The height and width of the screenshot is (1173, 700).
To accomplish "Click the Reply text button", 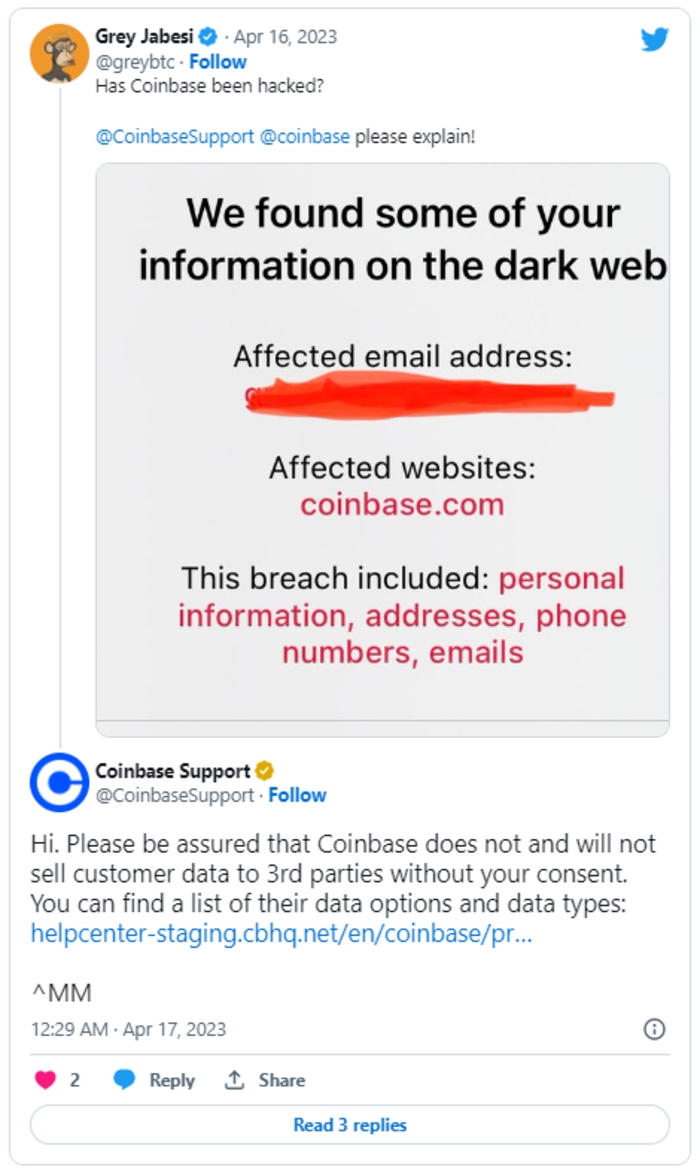I will [x=172, y=1080].
